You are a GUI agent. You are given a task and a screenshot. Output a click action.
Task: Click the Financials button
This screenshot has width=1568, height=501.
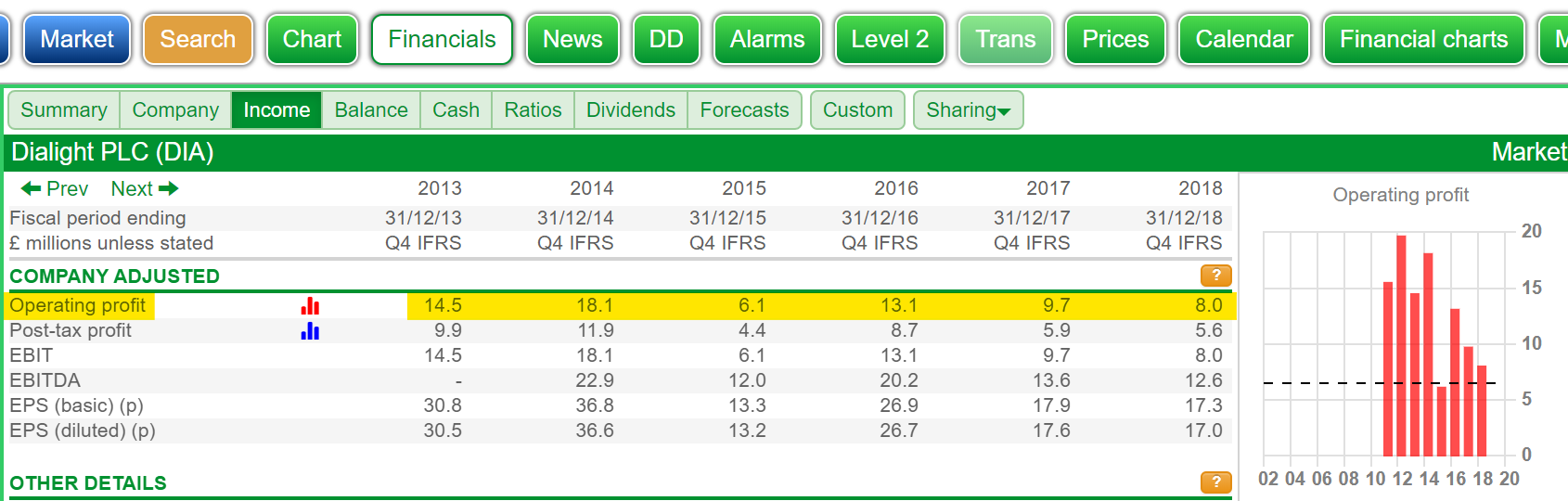[x=442, y=39]
